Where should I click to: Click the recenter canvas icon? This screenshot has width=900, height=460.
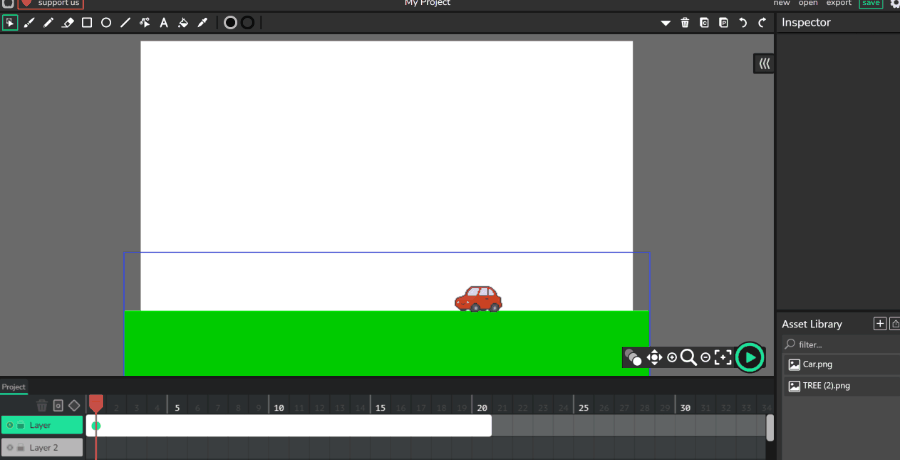(x=723, y=358)
